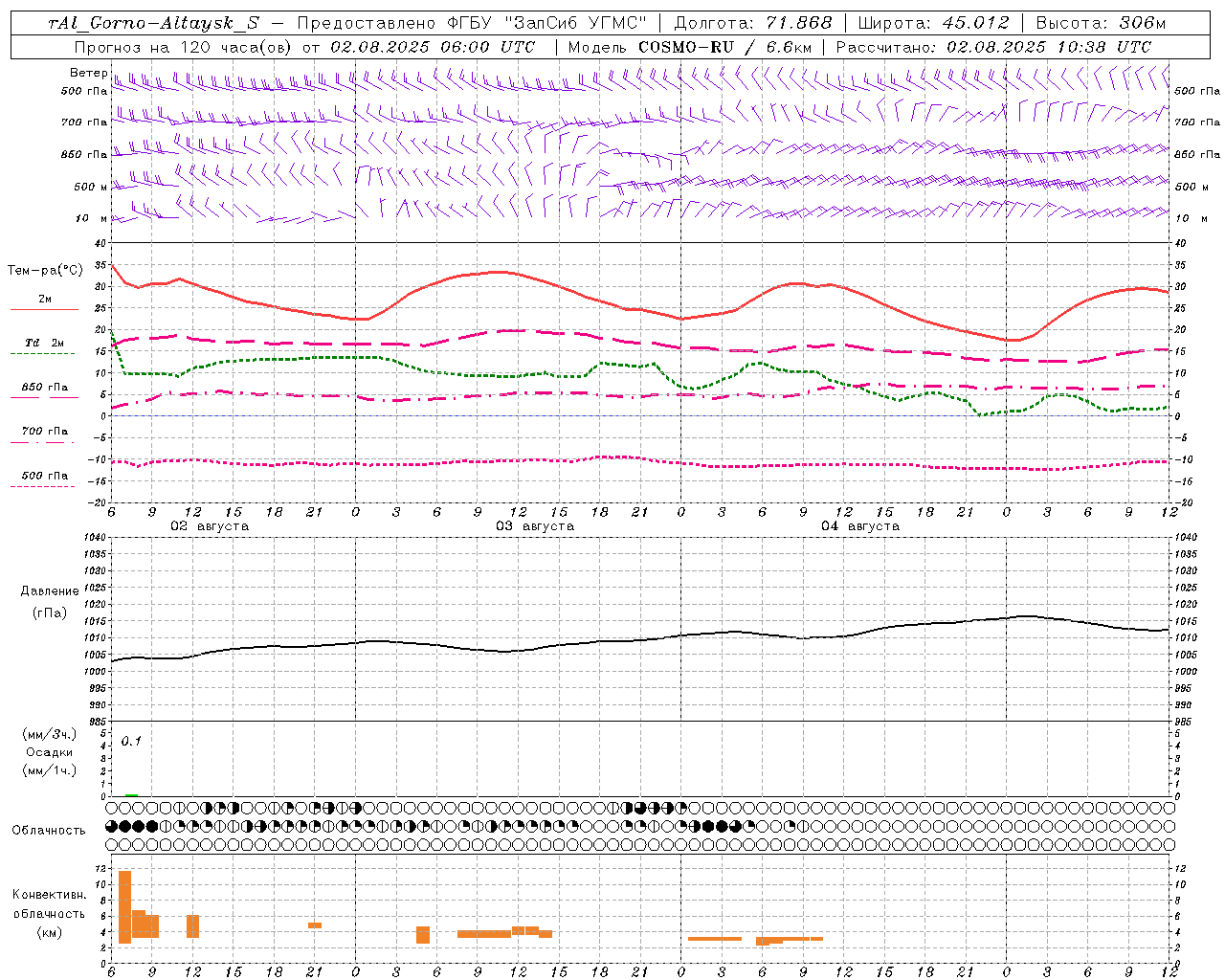Click the (мм/1ч.) precipitation unit label
The height and width of the screenshot is (980, 1225).
point(50,770)
